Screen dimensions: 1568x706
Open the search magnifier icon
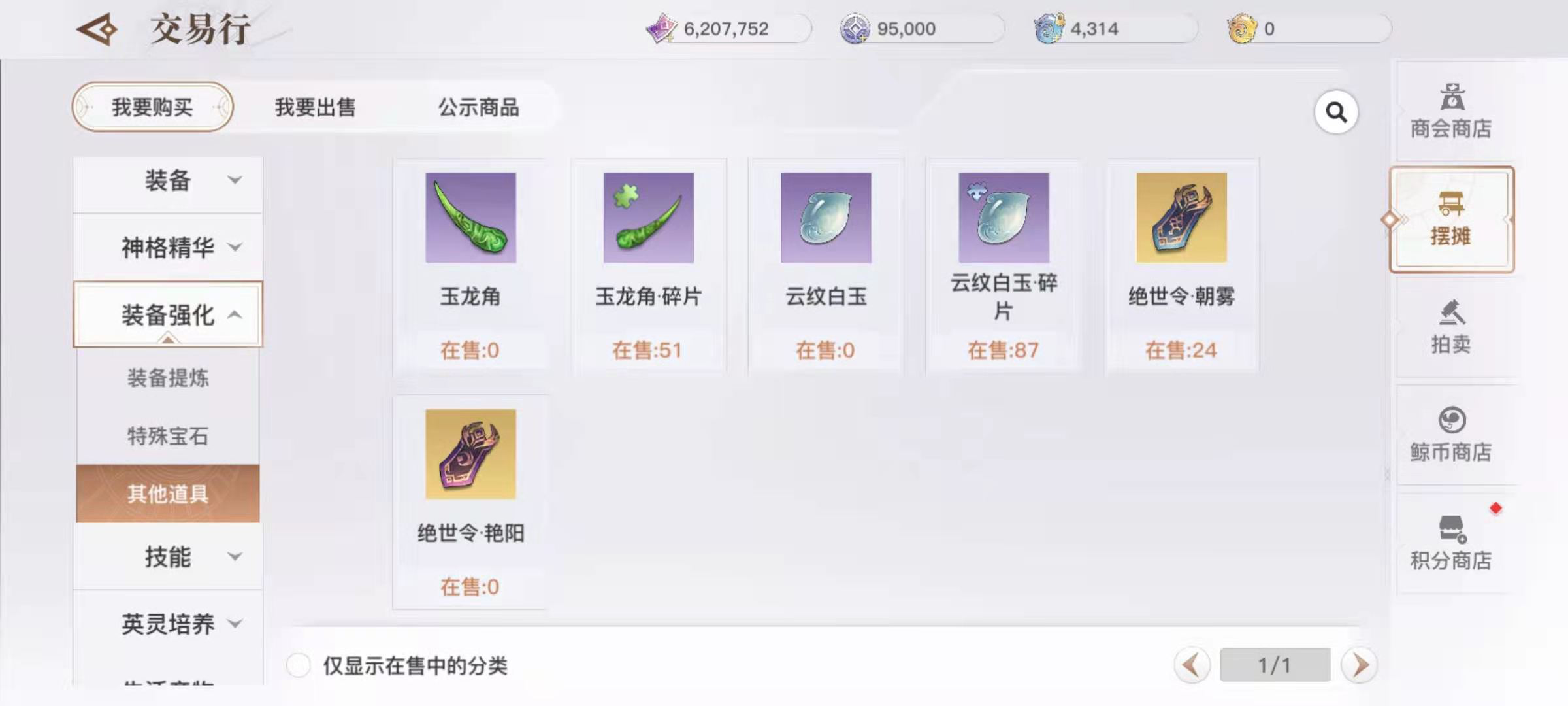coord(1336,112)
